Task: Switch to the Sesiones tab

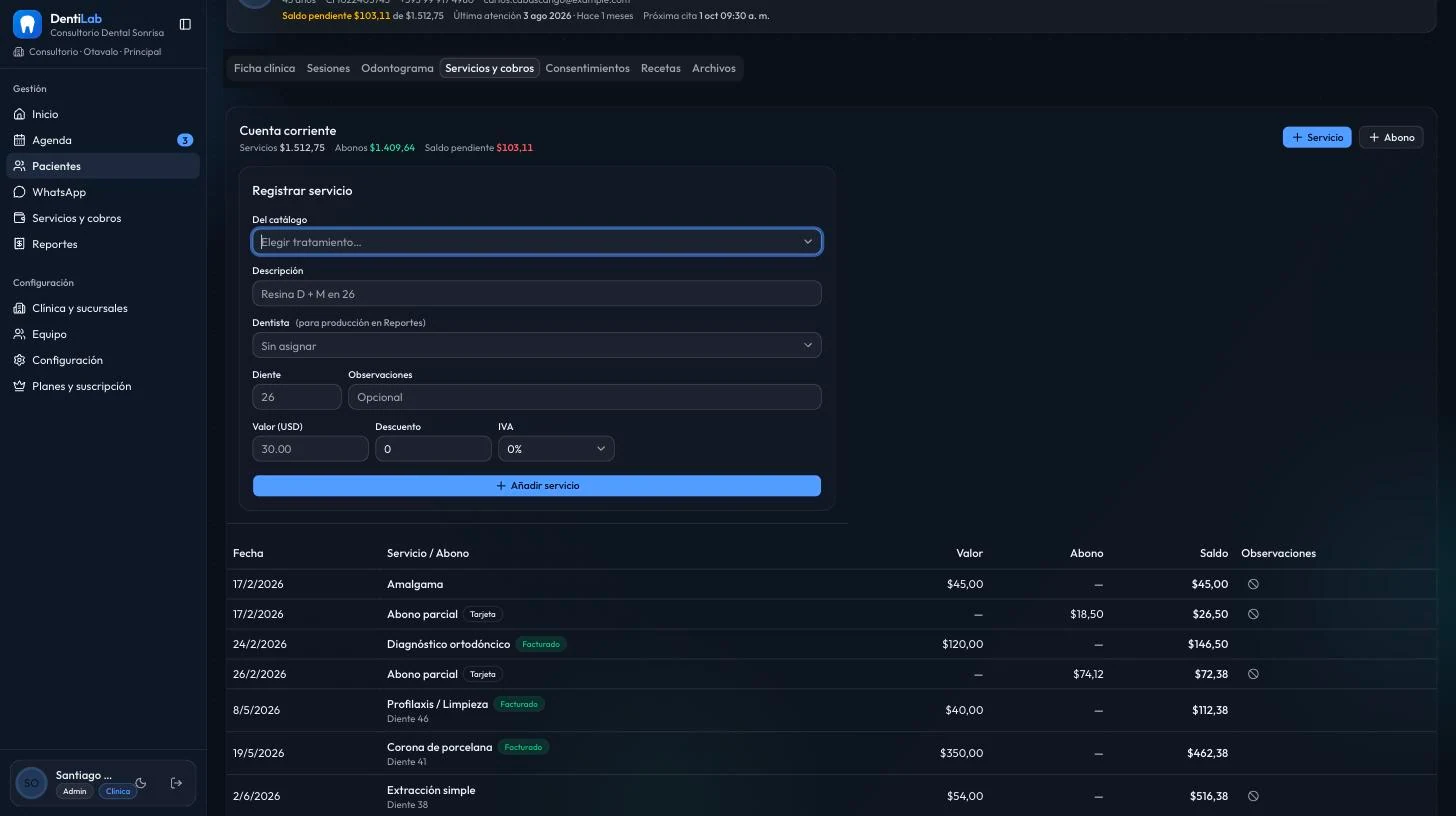Action: pos(328,68)
